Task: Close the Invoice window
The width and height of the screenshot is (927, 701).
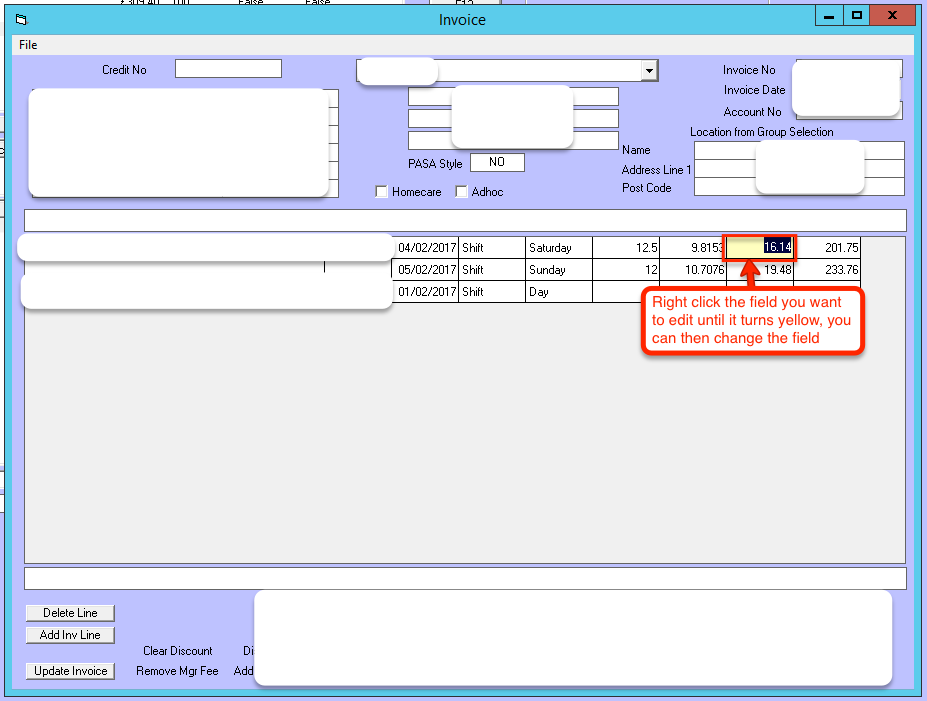Action: click(x=891, y=16)
